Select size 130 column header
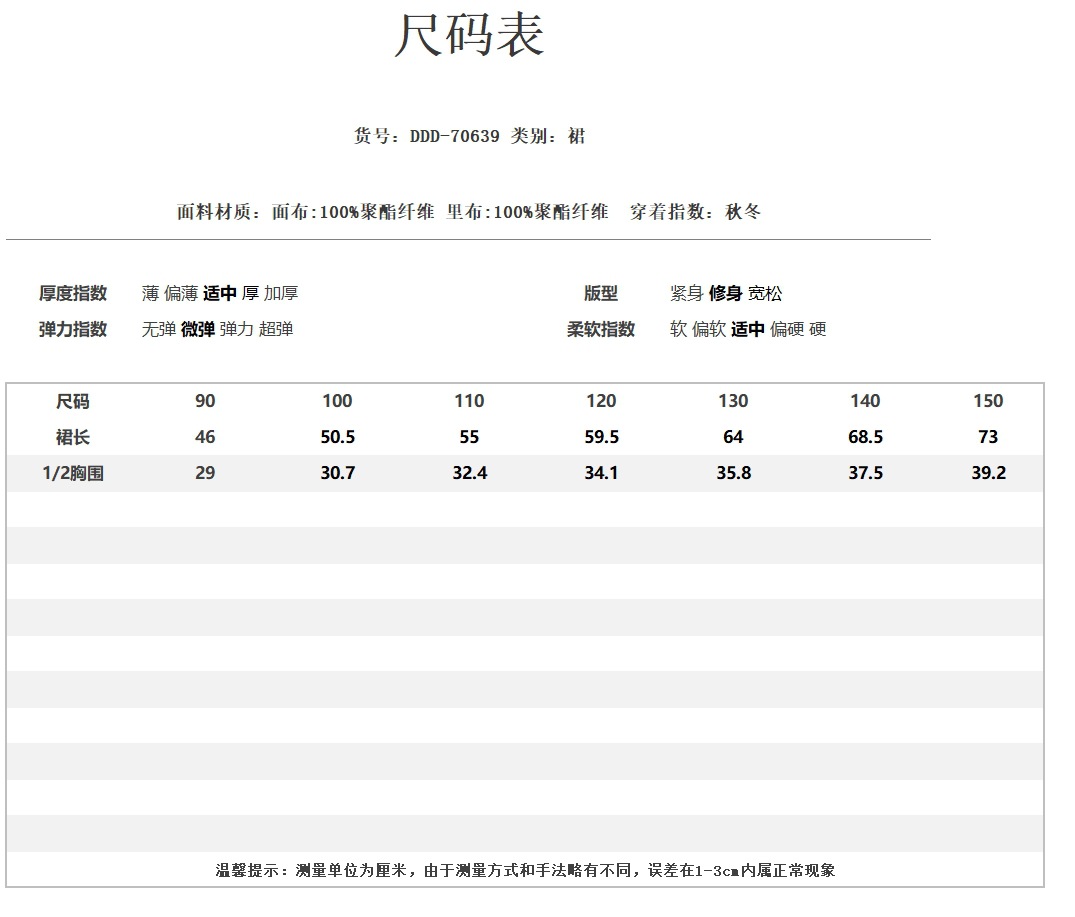1075x917 pixels. click(733, 401)
